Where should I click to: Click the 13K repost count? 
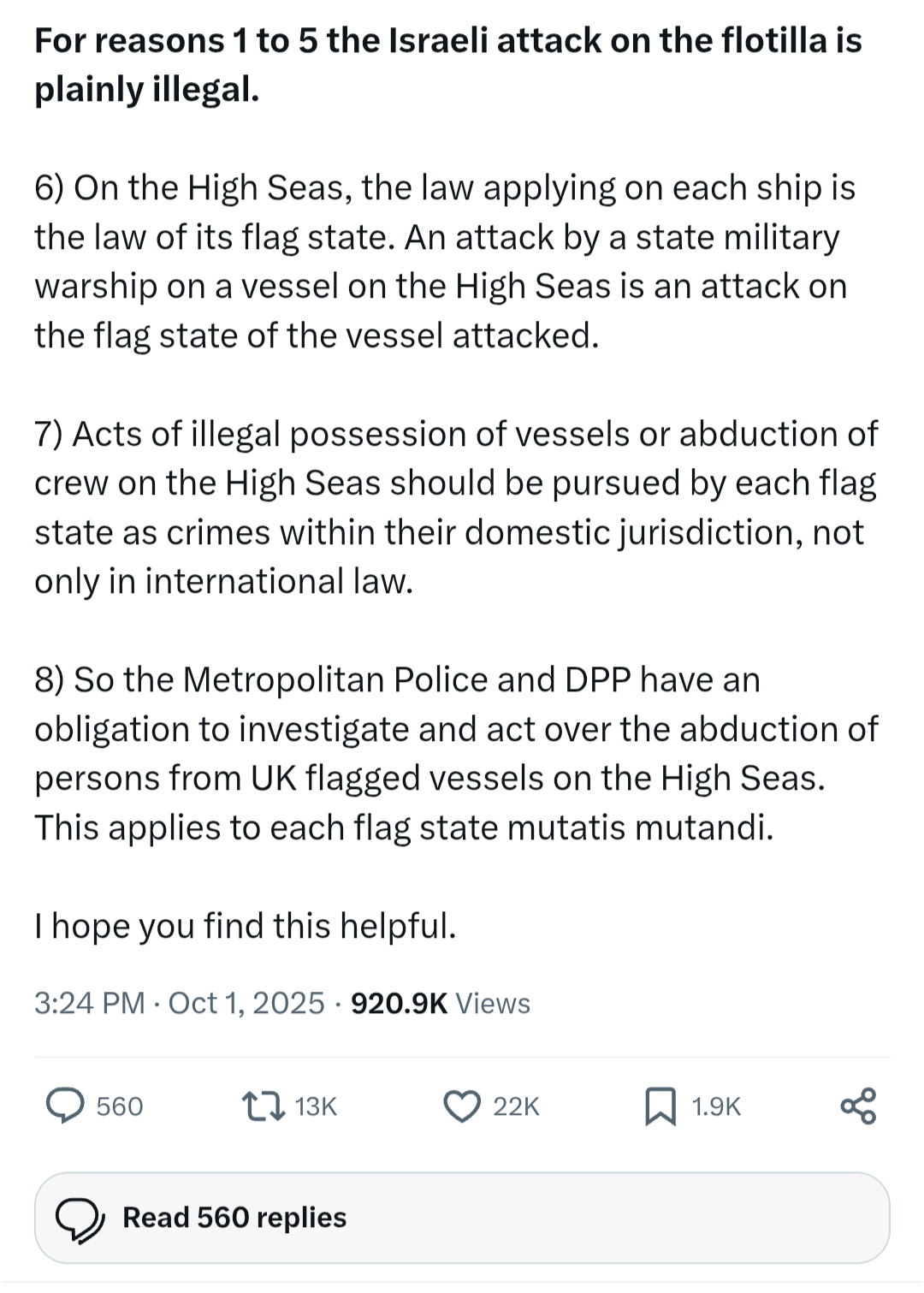[x=316, y=1106]
